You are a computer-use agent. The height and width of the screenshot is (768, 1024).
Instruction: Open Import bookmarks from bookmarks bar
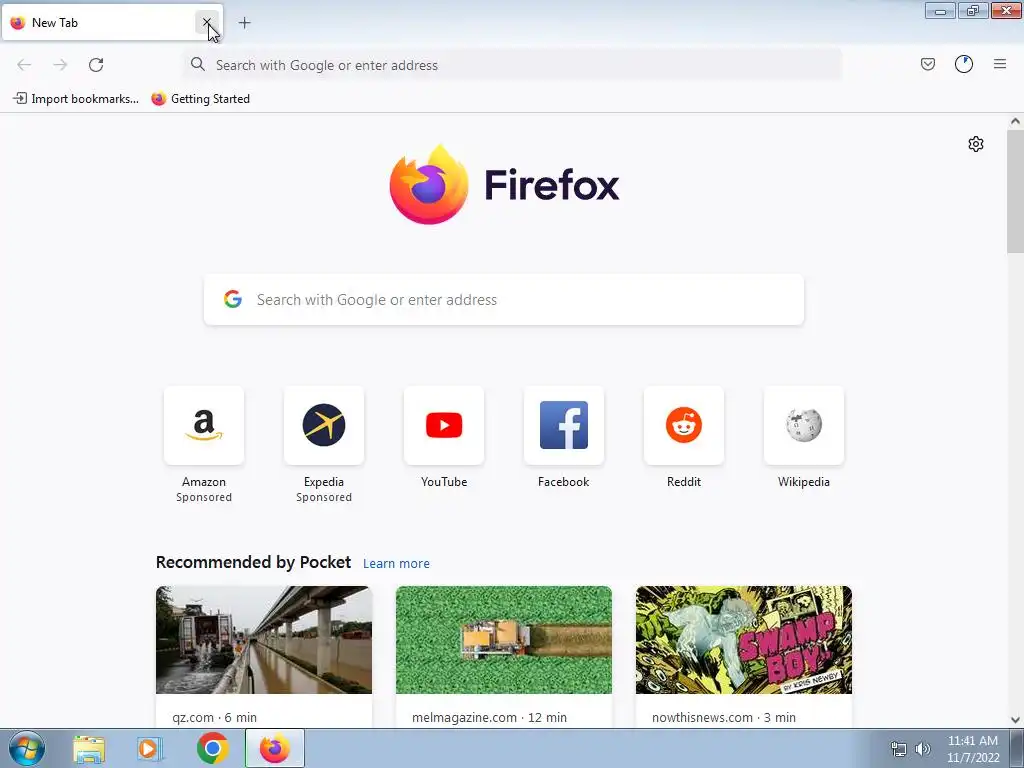pos(76,99)
